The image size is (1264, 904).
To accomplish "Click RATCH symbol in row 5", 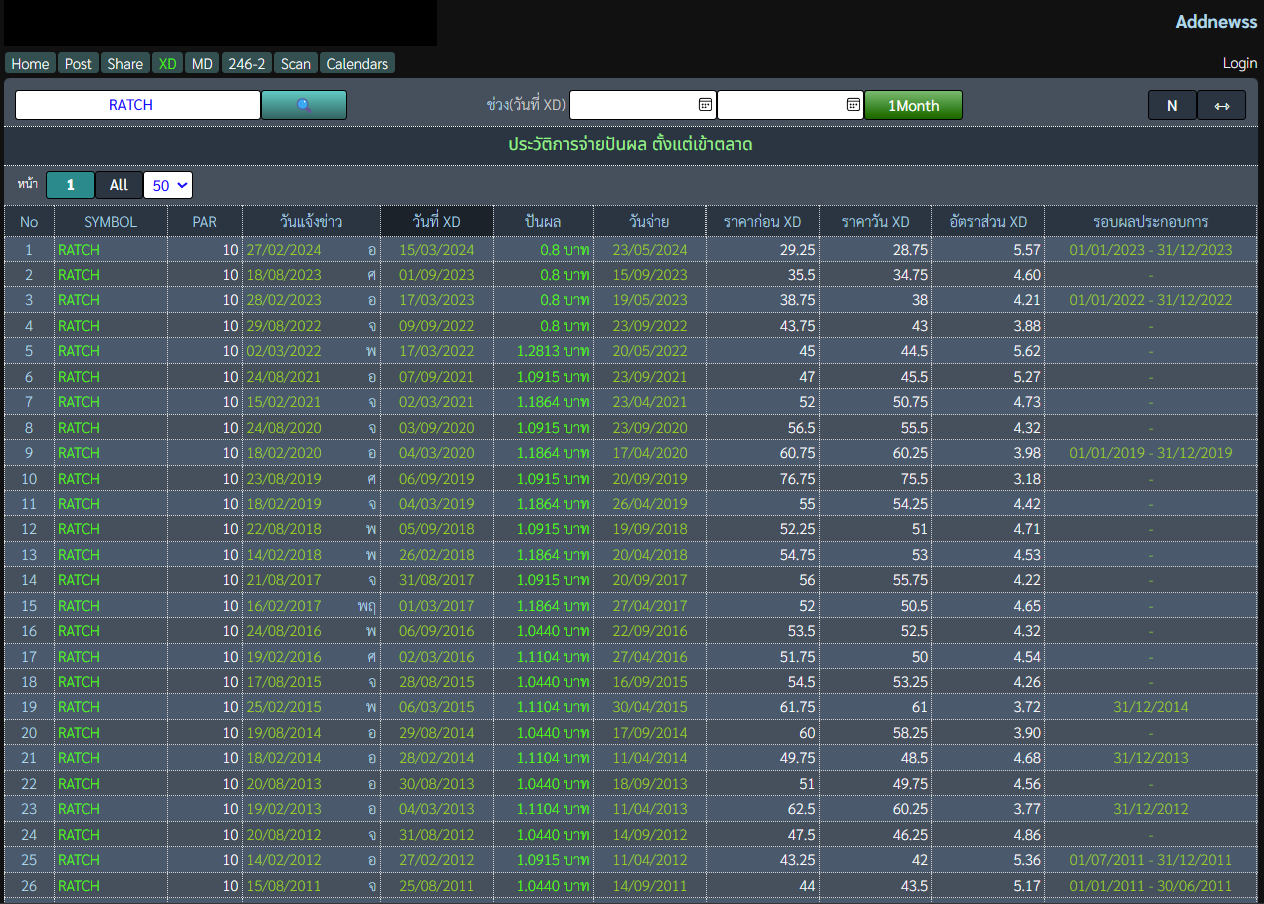I will point(79,351).
